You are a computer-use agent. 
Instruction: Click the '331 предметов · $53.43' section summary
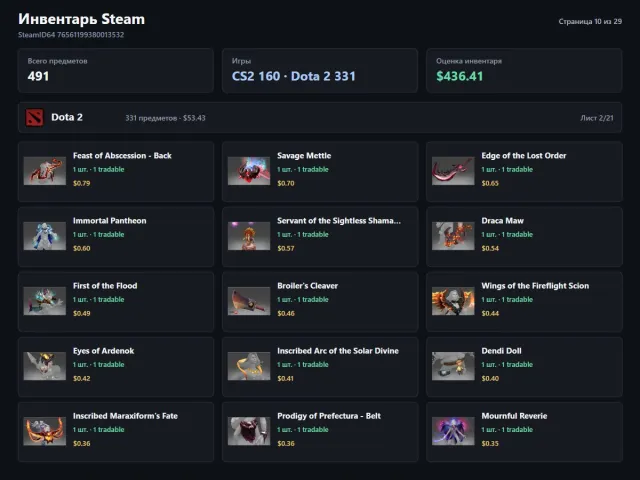(165, 118)
